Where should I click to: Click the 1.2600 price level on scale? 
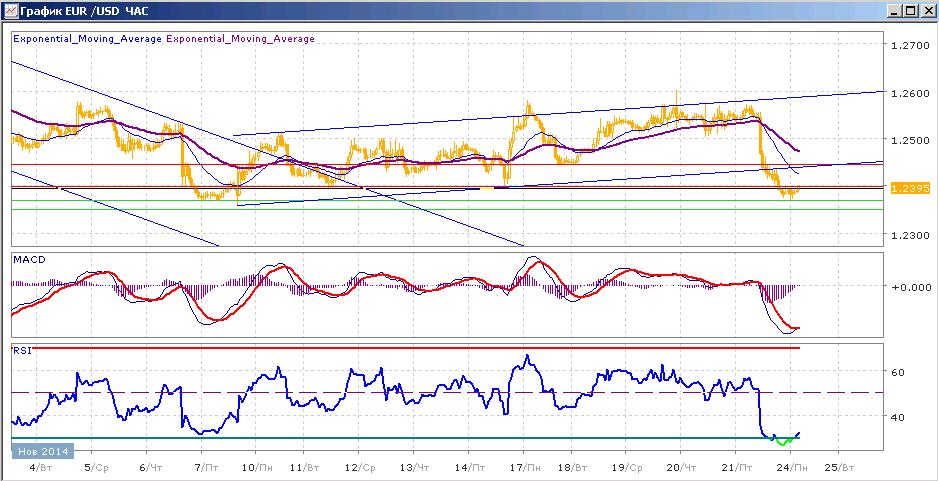pyautogui.click(x=911, y=93)
